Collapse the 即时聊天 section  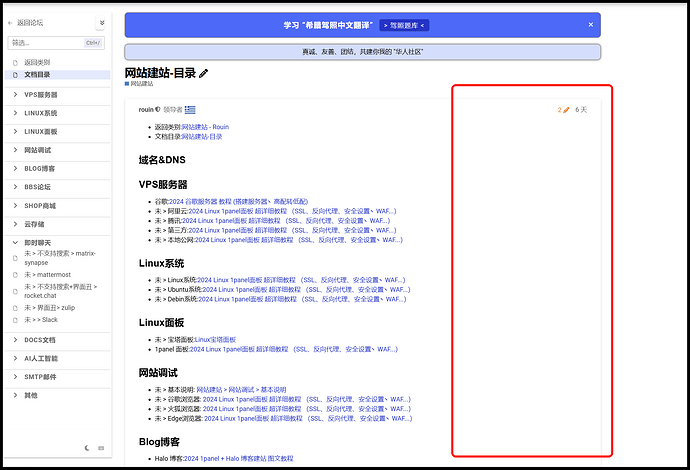37,242
